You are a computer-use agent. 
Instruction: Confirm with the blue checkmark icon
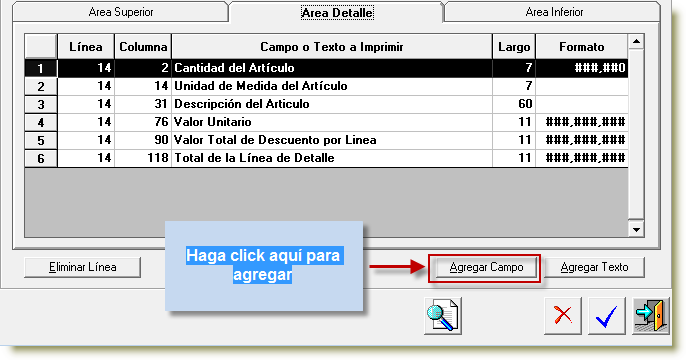point(607,316)
